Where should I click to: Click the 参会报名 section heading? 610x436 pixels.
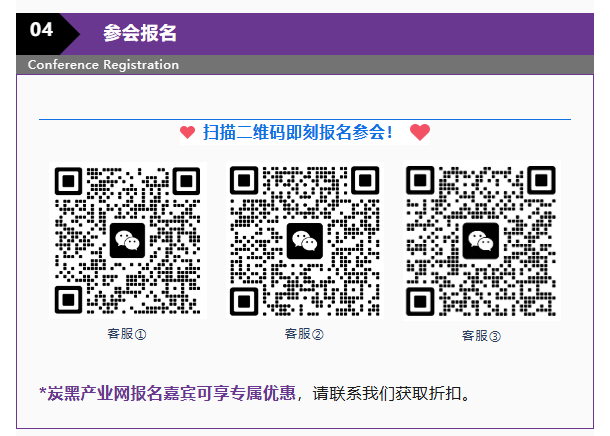(x=139, y=33)
